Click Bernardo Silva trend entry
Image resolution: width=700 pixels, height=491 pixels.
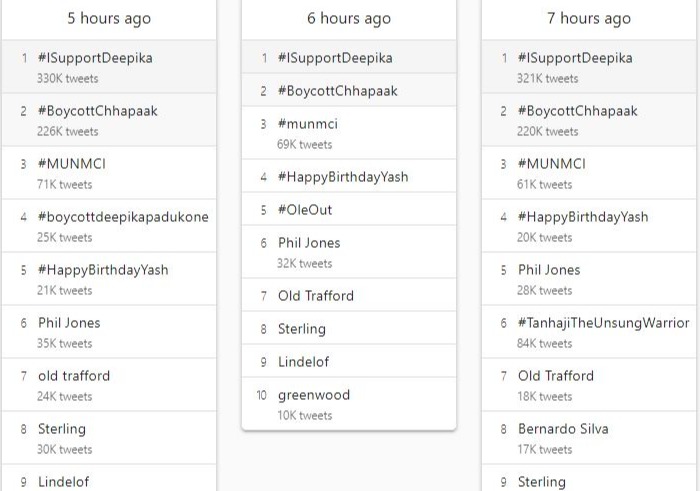click(x=563, y=429)
